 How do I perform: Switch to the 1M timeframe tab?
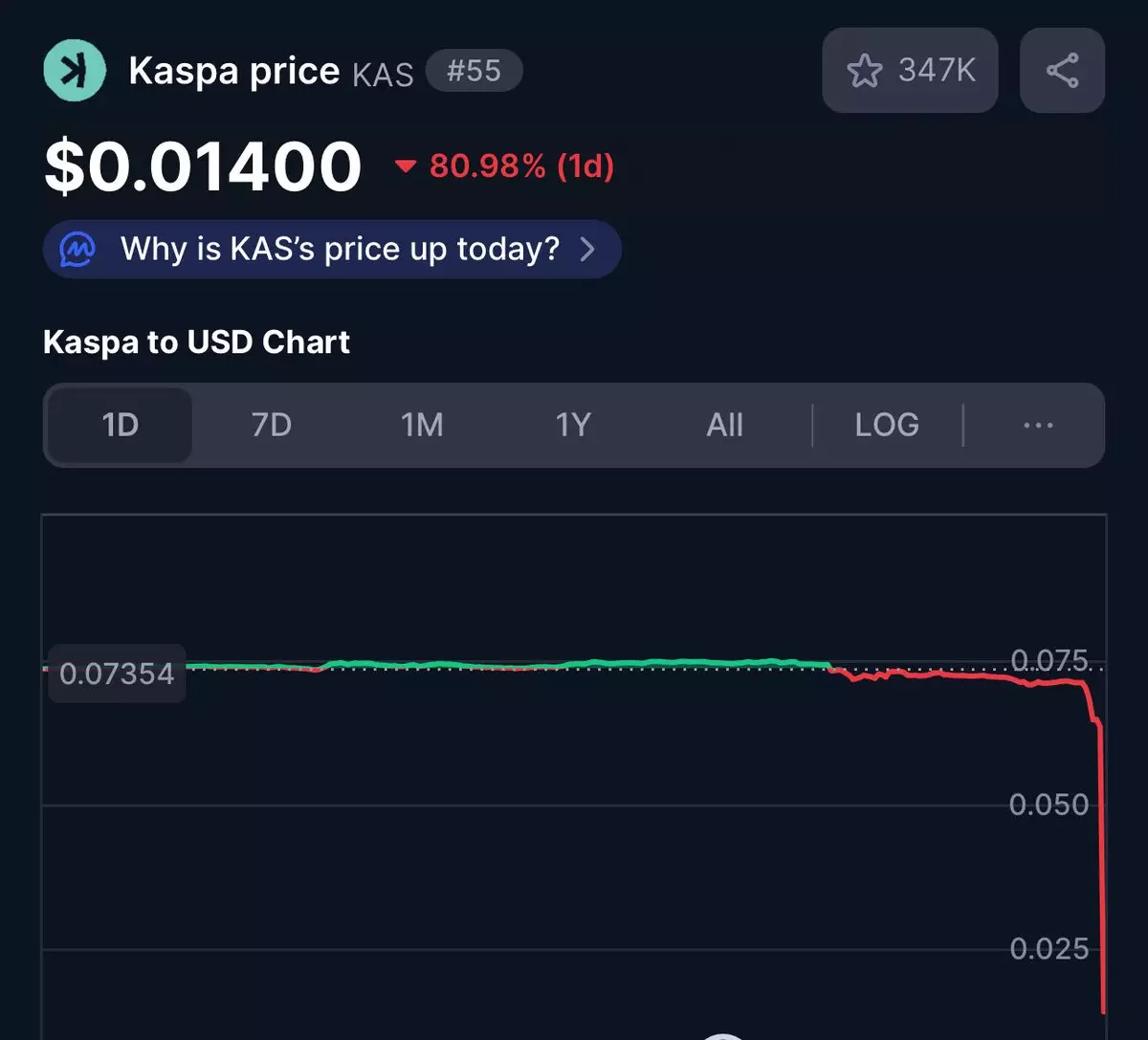pyautogui.click(x=422, y=425)
